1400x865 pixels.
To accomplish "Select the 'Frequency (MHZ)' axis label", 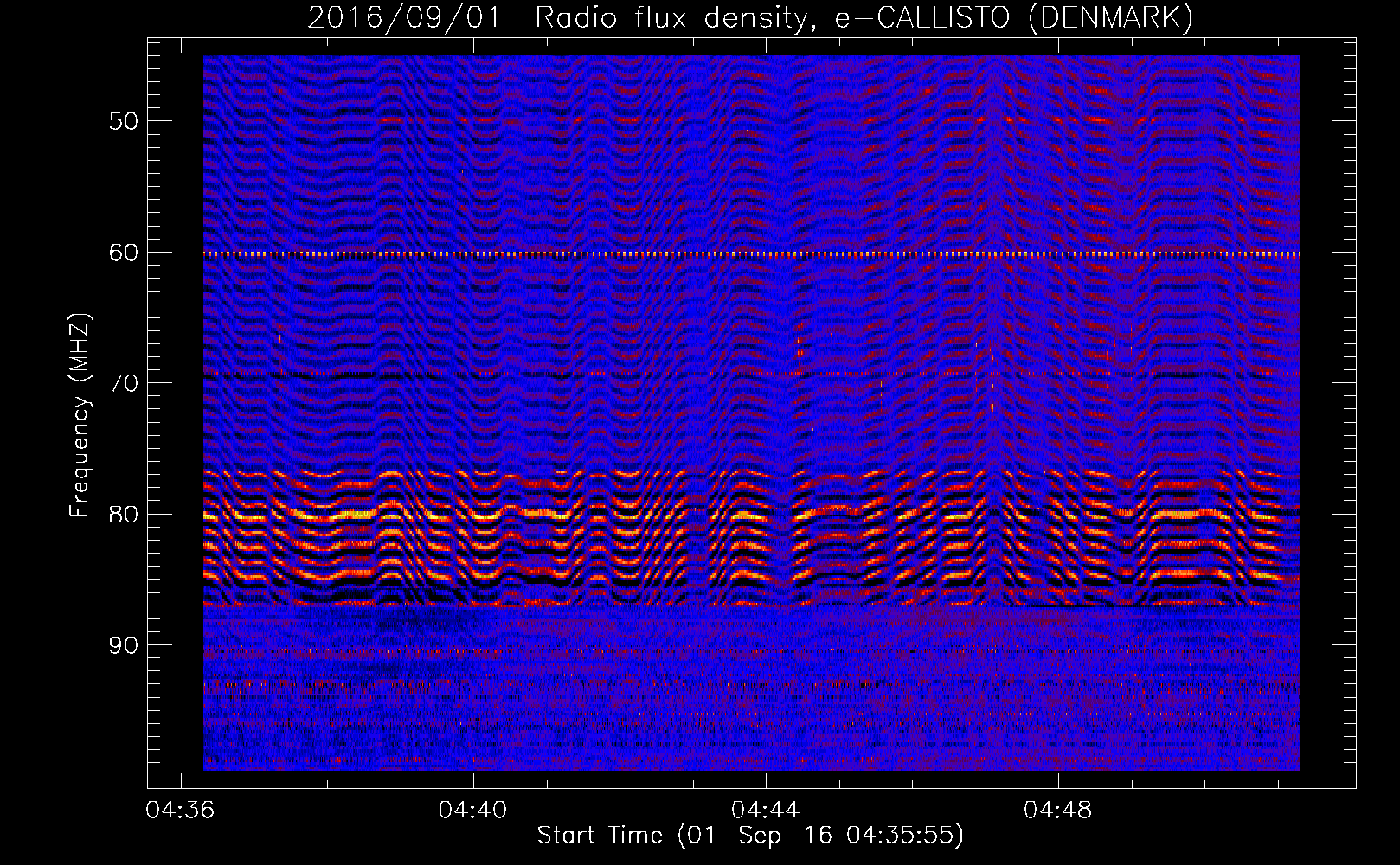I will [x=80, y=415].
